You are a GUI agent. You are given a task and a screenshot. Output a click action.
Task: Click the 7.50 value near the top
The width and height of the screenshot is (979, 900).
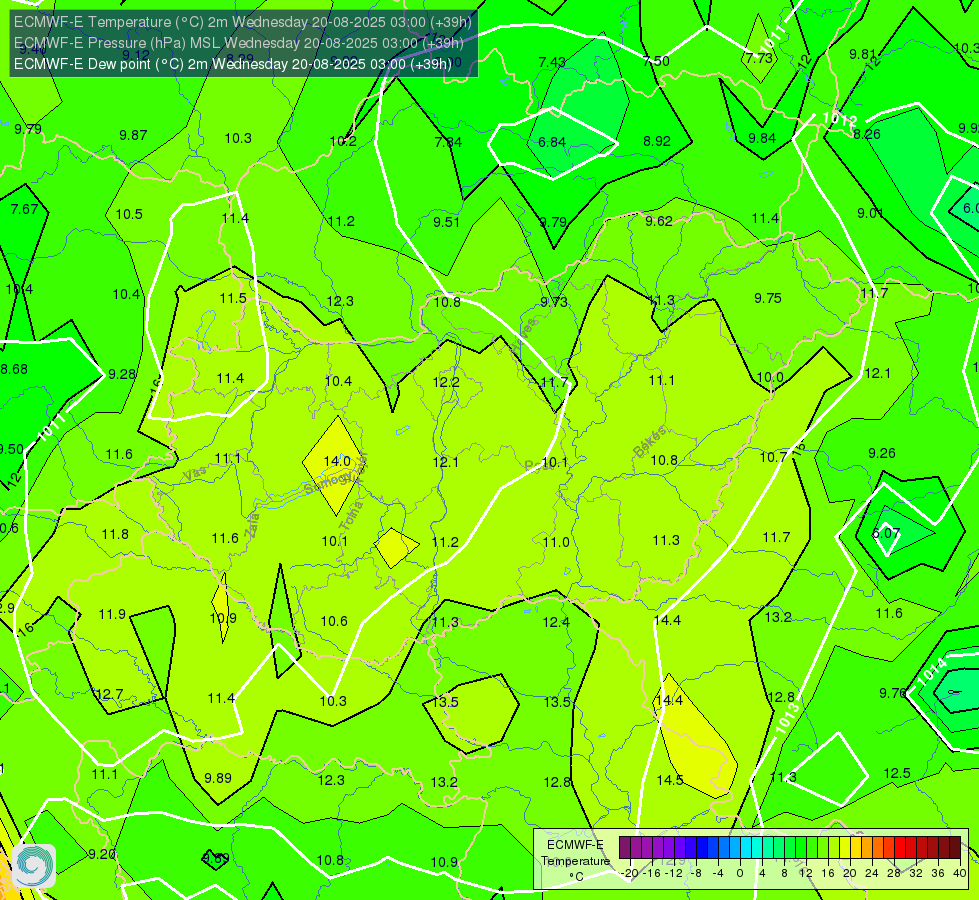pyautogui.click(x=656, y=61)
